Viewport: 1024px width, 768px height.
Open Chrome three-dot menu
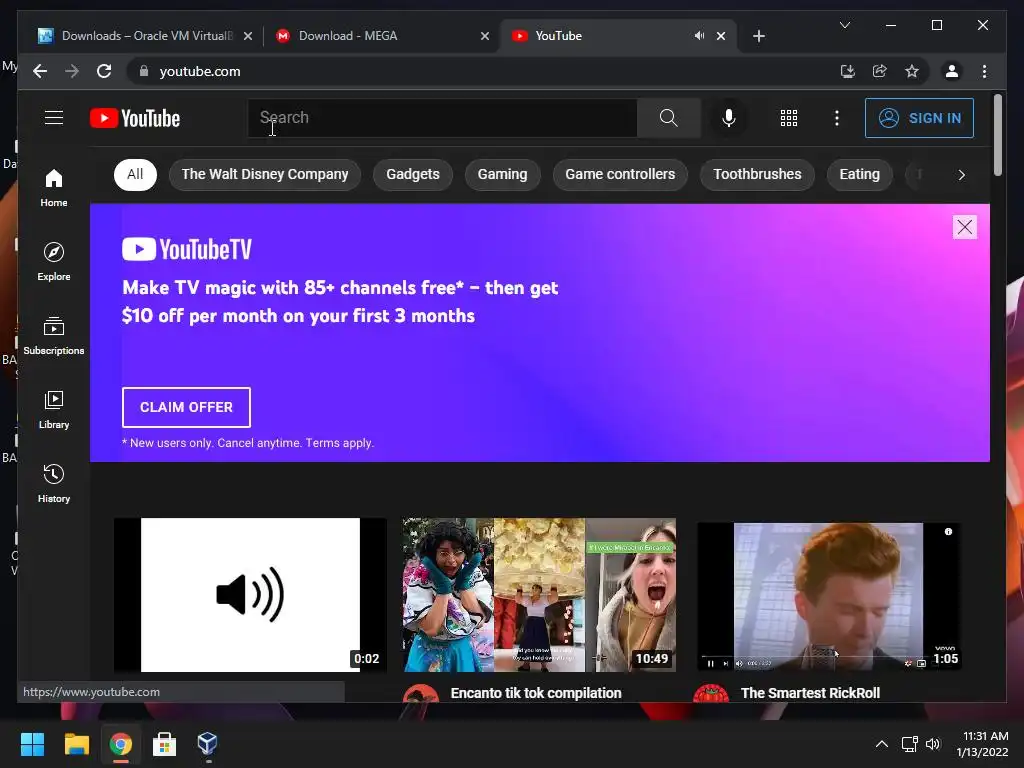(x=984, y=71)
